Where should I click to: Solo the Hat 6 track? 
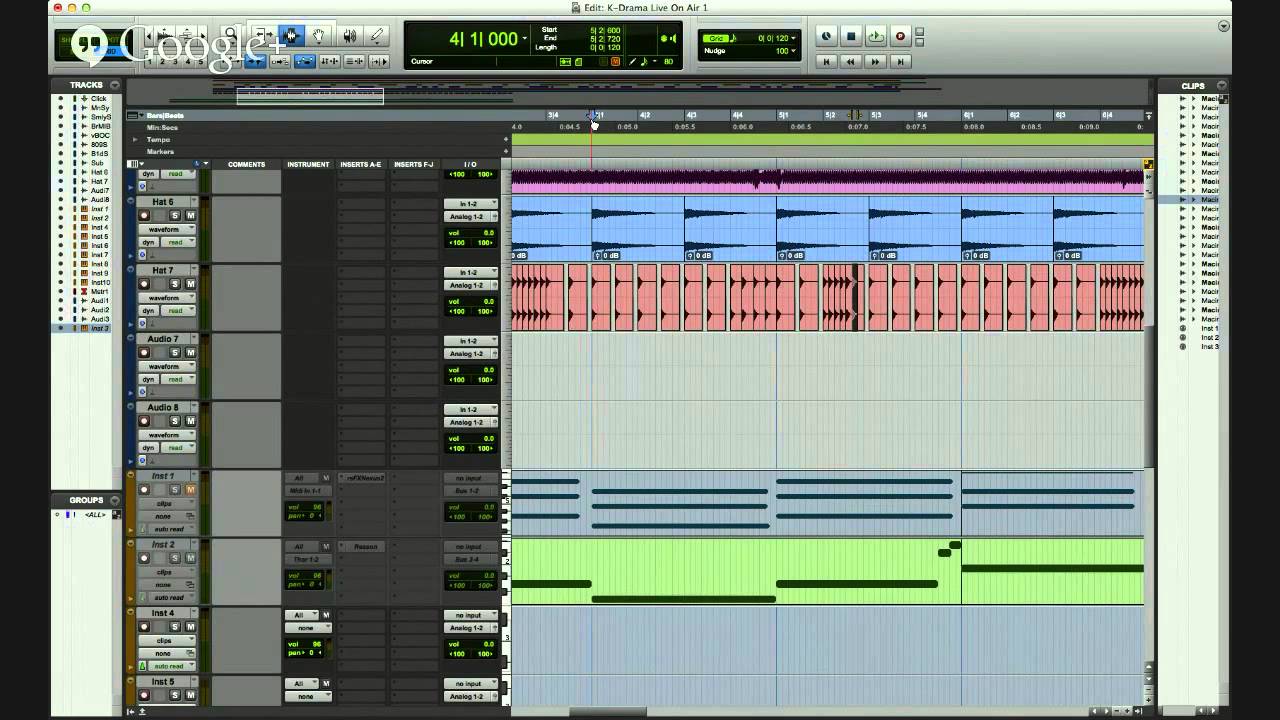175,215
